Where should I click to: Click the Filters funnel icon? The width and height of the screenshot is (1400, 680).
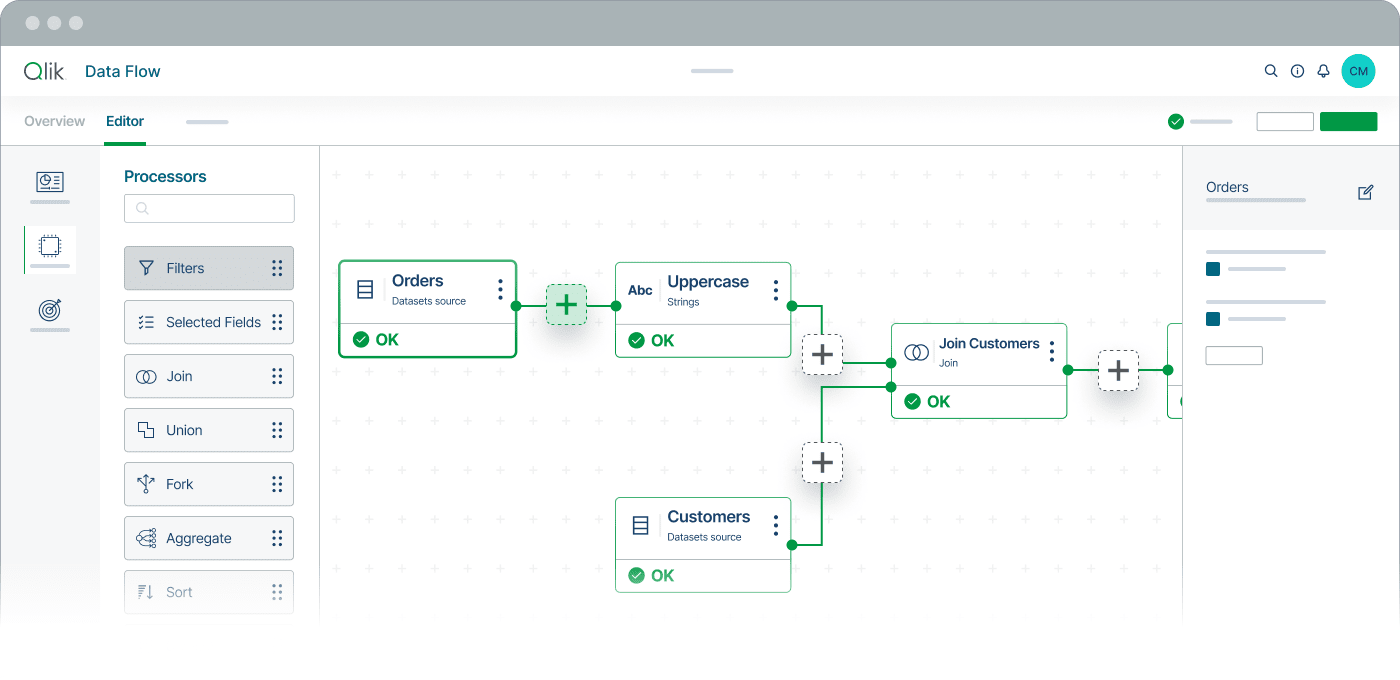click(146, 268)
